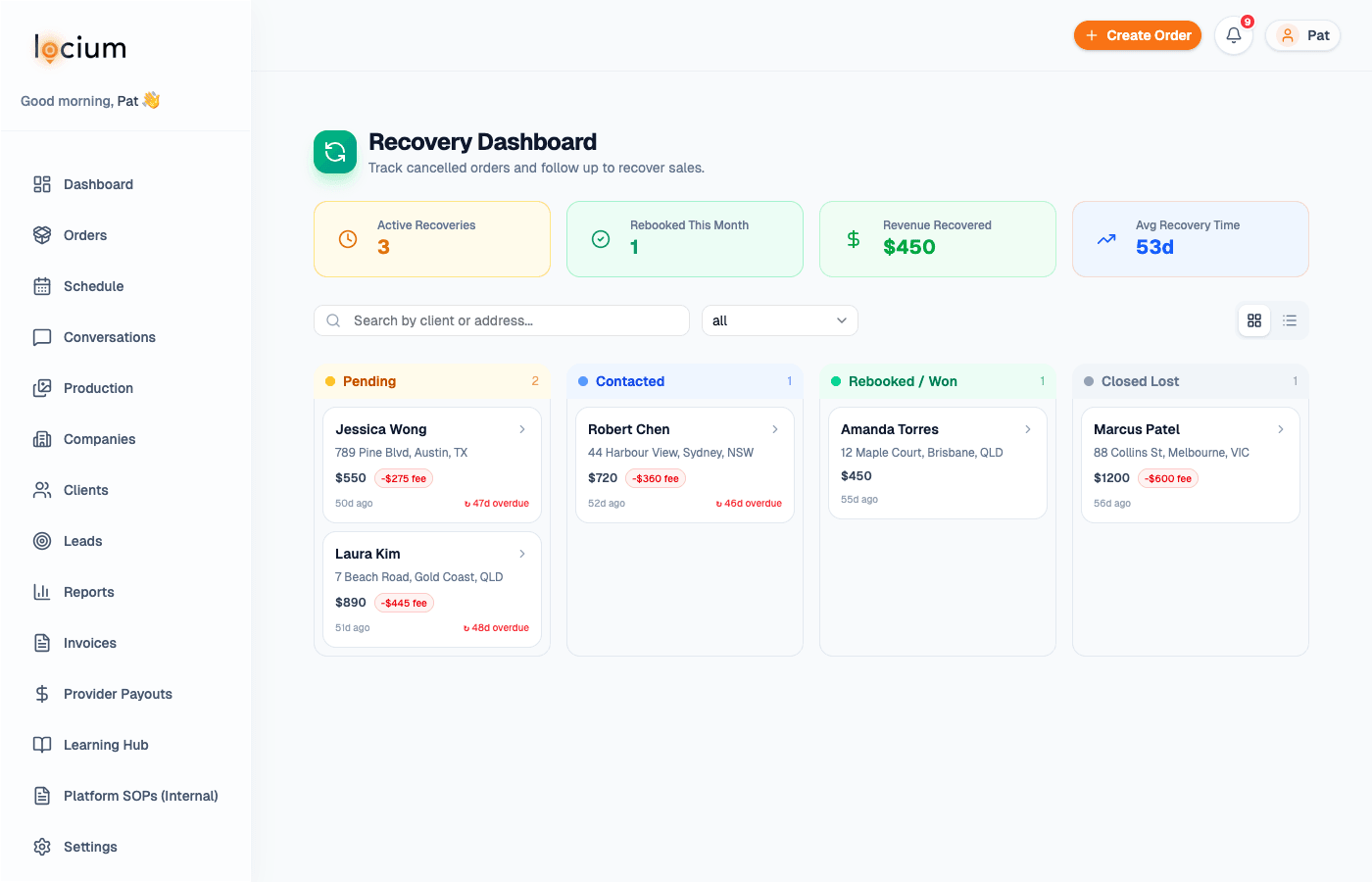
Task: Click the Dashboard grid icon in sidebar
Action: (42, 184)
